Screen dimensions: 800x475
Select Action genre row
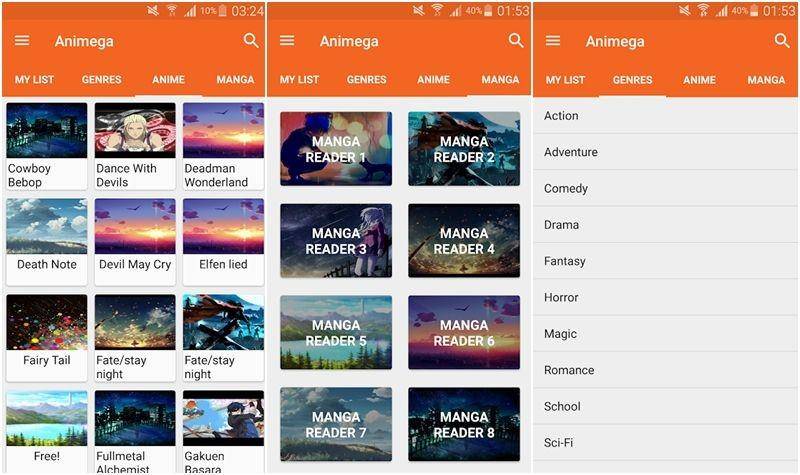tap(665, 116)
